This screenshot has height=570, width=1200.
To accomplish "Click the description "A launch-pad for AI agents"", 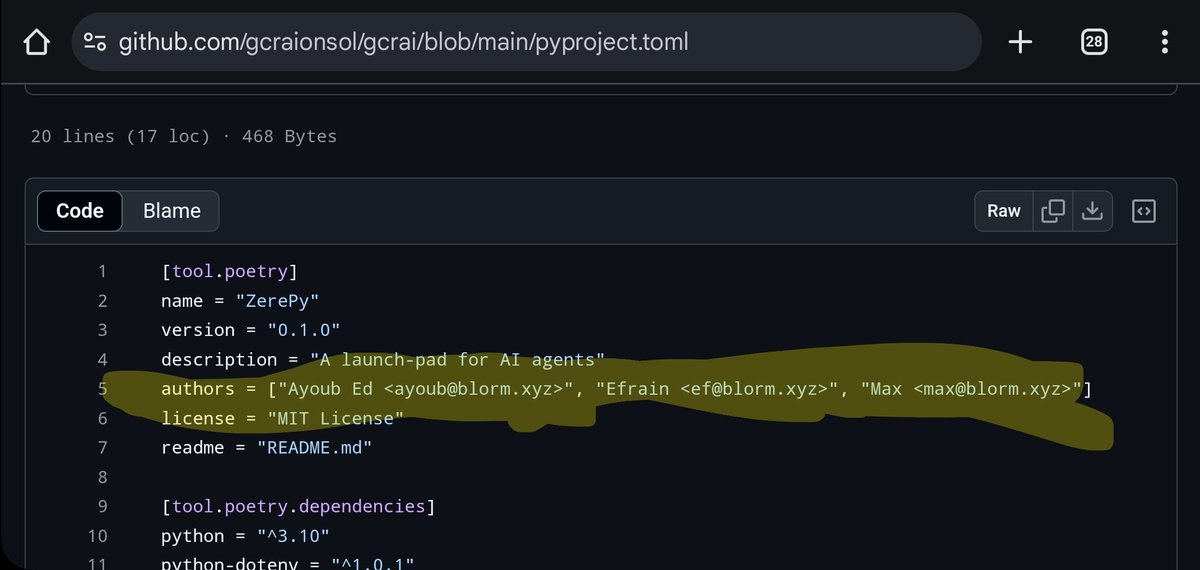I will click(458, 359).
